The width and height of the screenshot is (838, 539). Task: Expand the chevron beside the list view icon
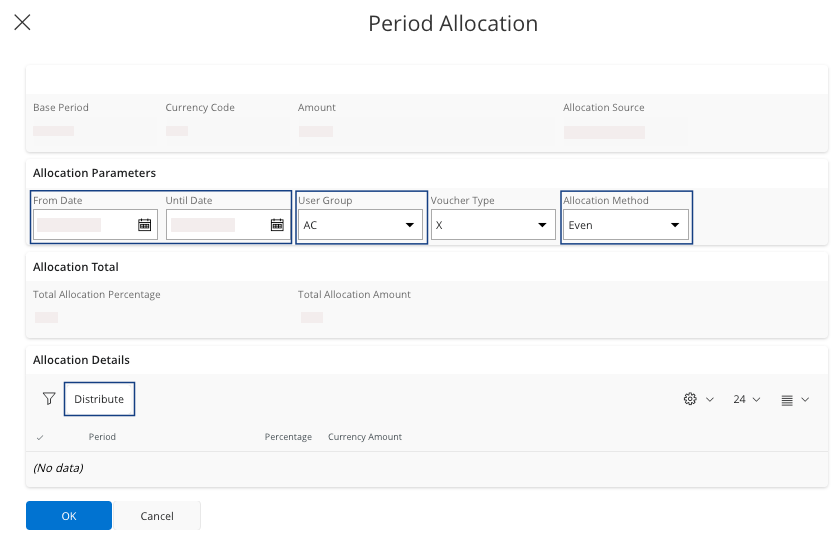(806, 400)
